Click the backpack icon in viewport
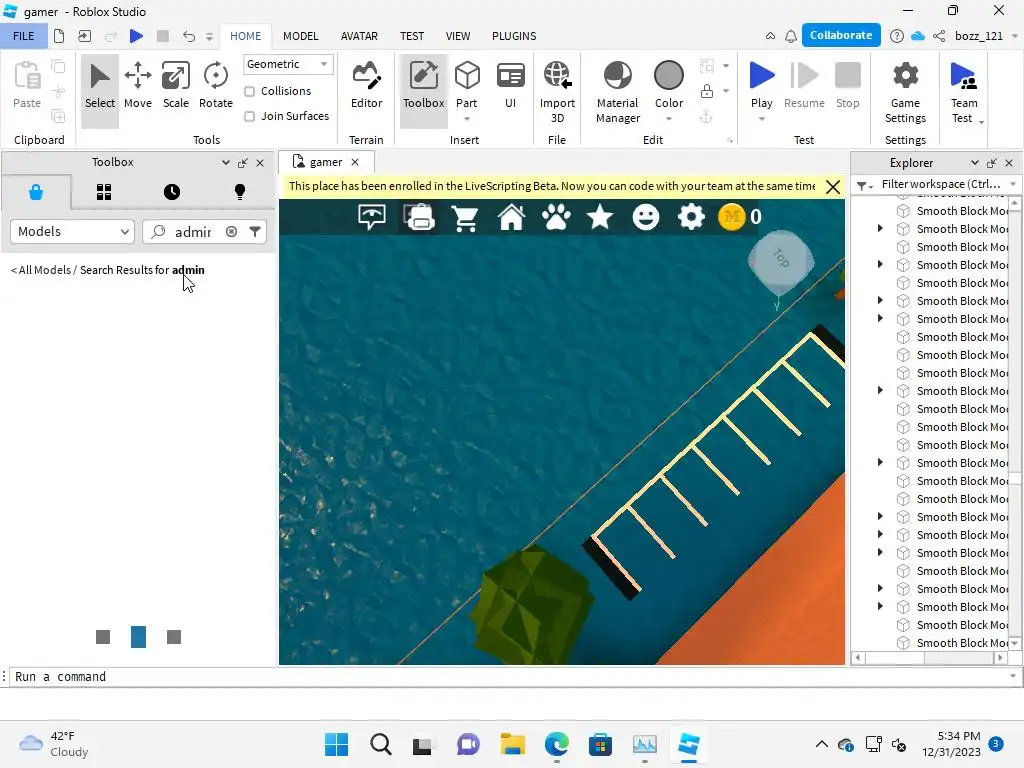Viewport: 1024px width, 768px height. (420, 217)
